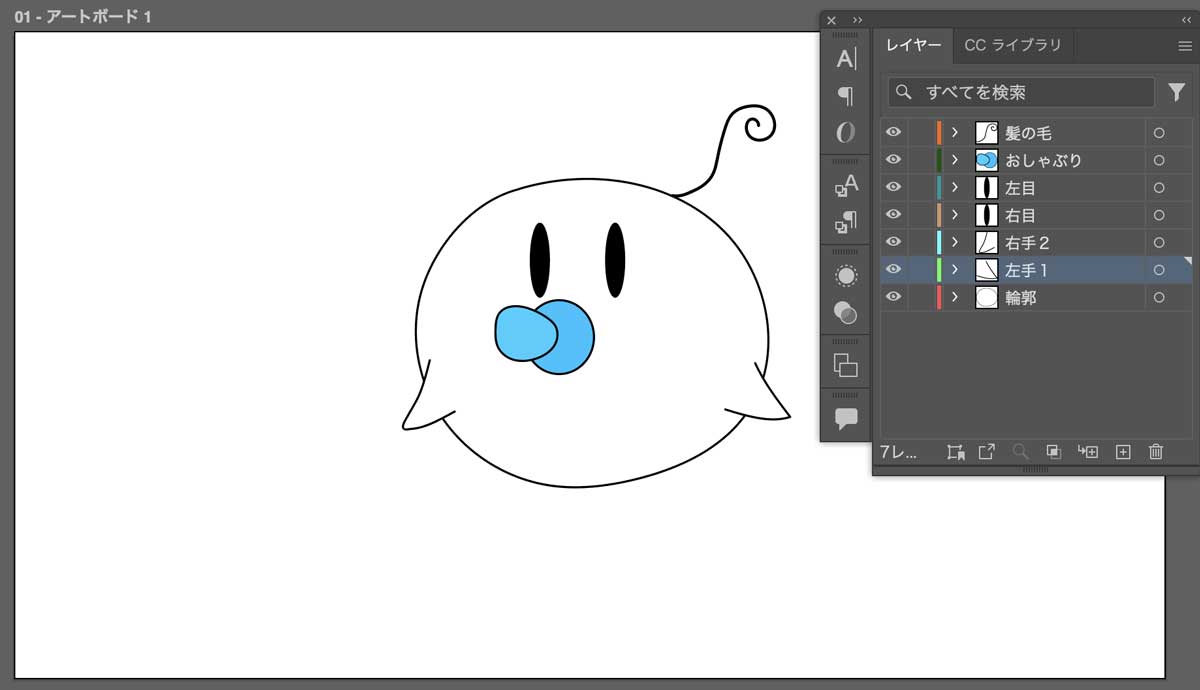Image resolution: width=1200 pixels, height=690 pixels.
Task: Open the Character panel
Action: click(x=846, y=58)
